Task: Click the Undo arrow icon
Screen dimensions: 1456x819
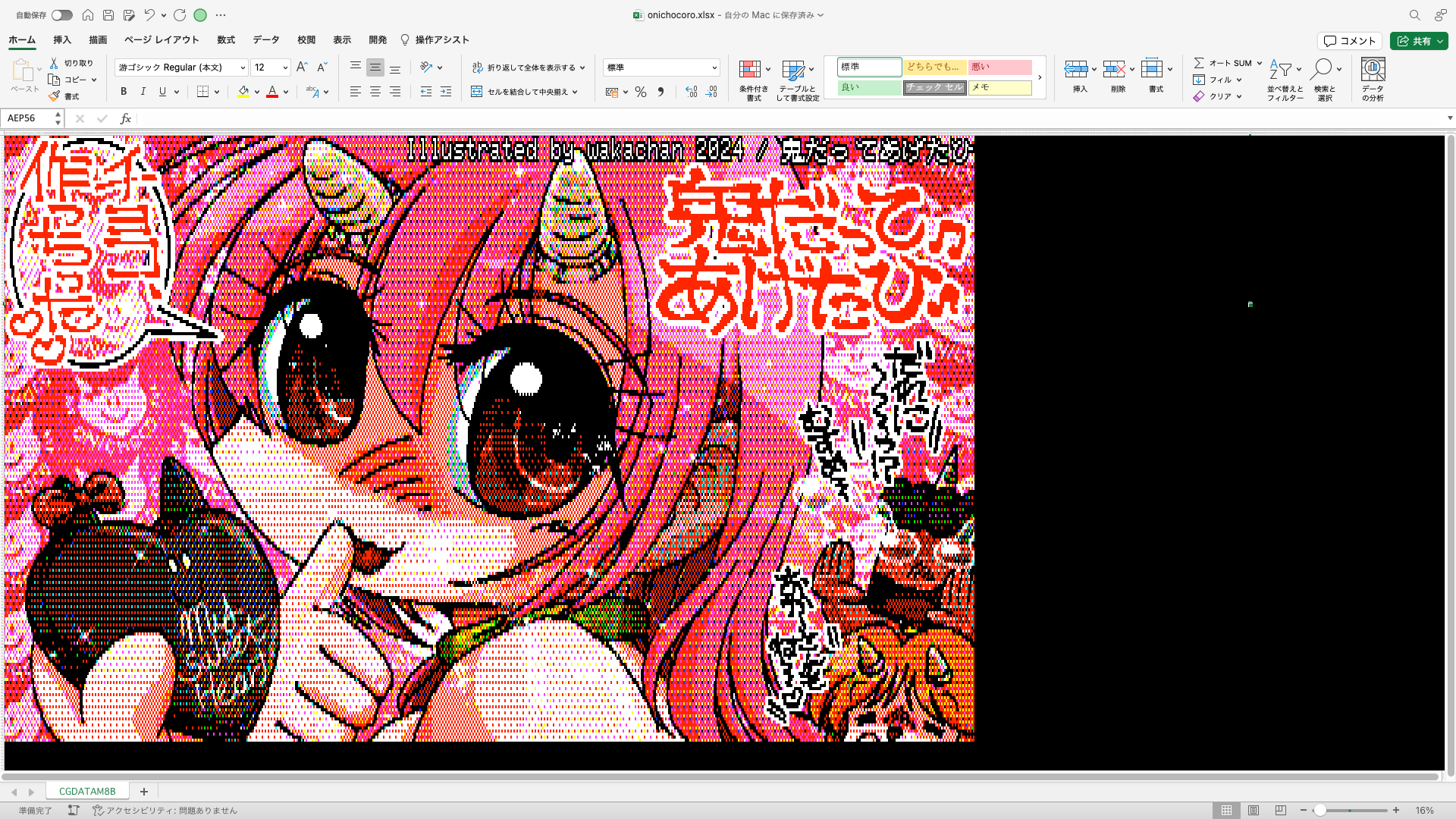Action: tap(149, 15)
